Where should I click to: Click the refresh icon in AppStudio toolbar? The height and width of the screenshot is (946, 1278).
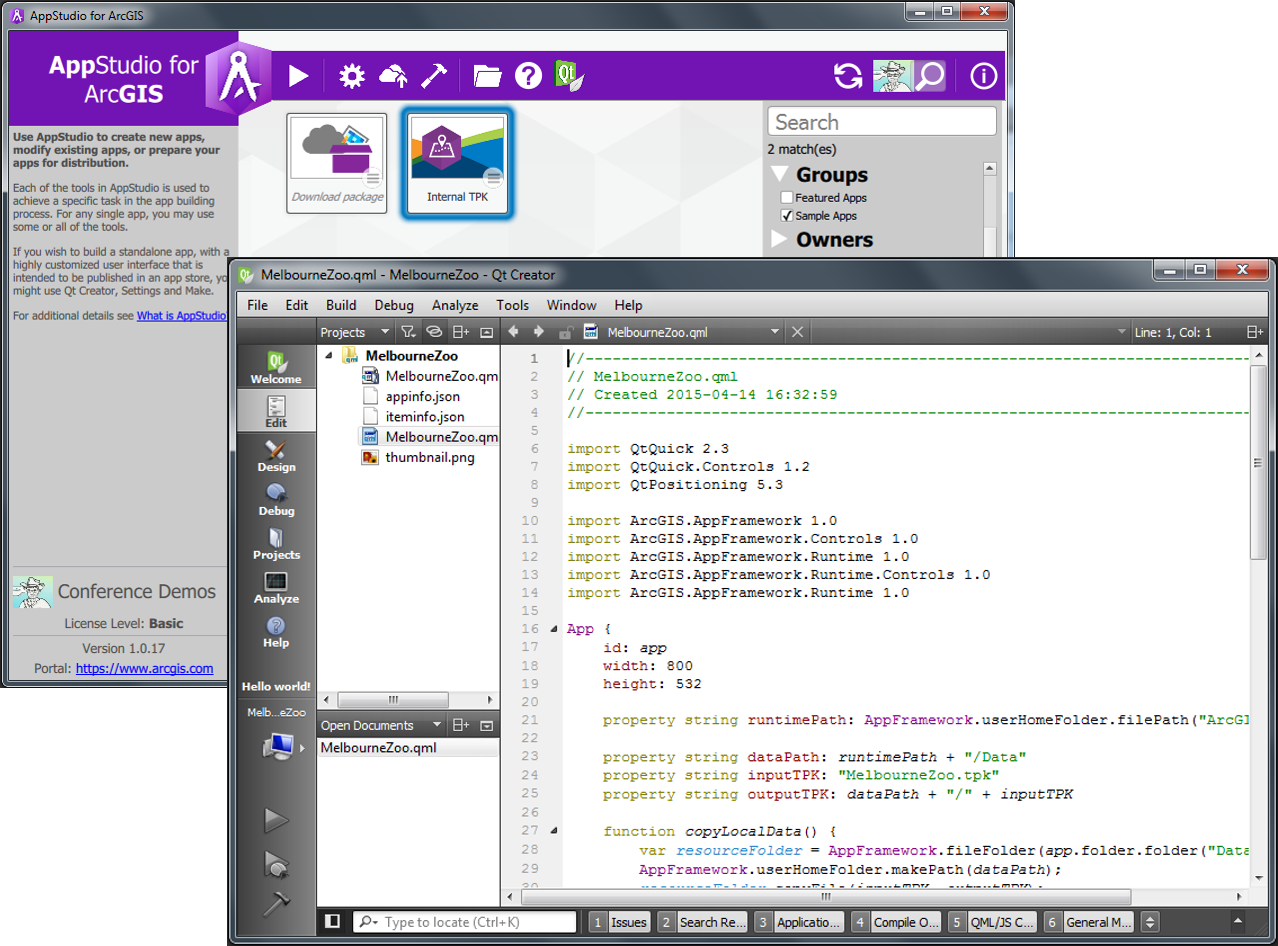coord(848,76)
